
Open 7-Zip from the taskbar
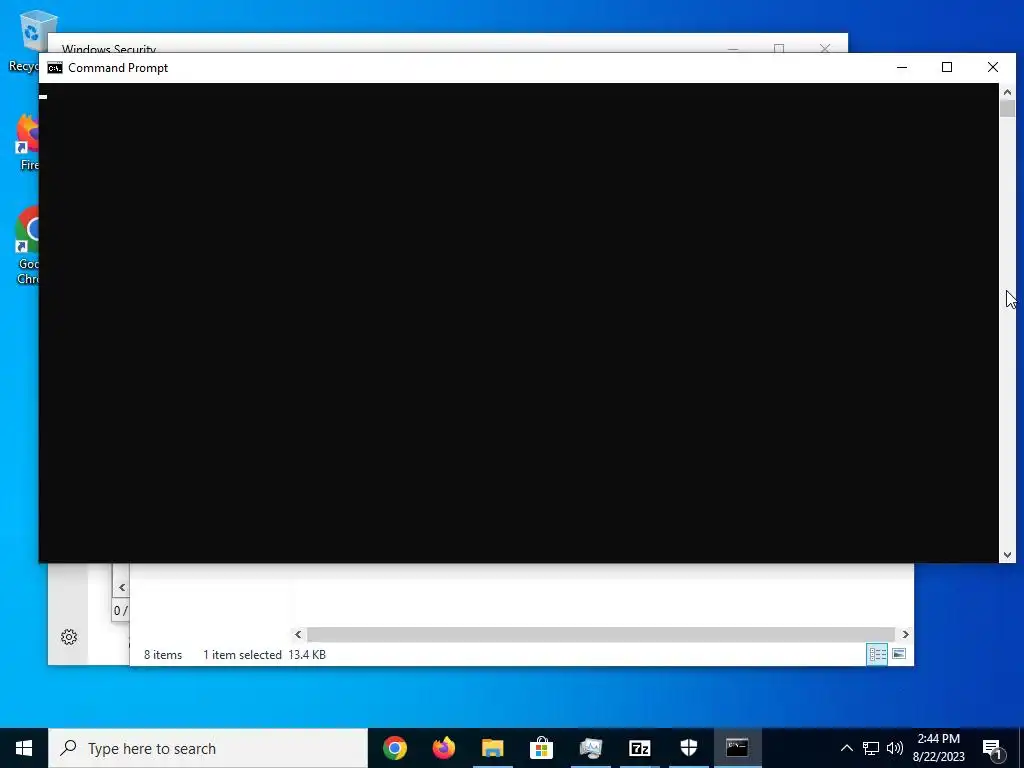[x=639, y=748]
